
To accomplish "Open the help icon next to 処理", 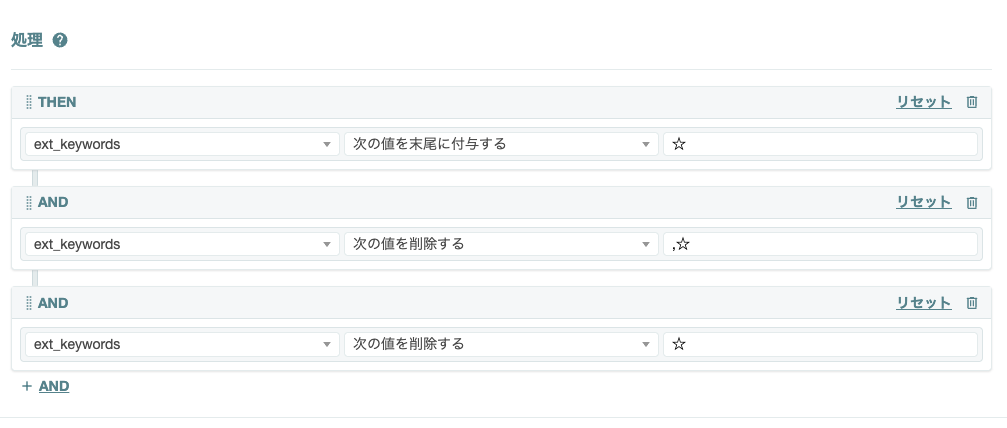I will (60, 40).
